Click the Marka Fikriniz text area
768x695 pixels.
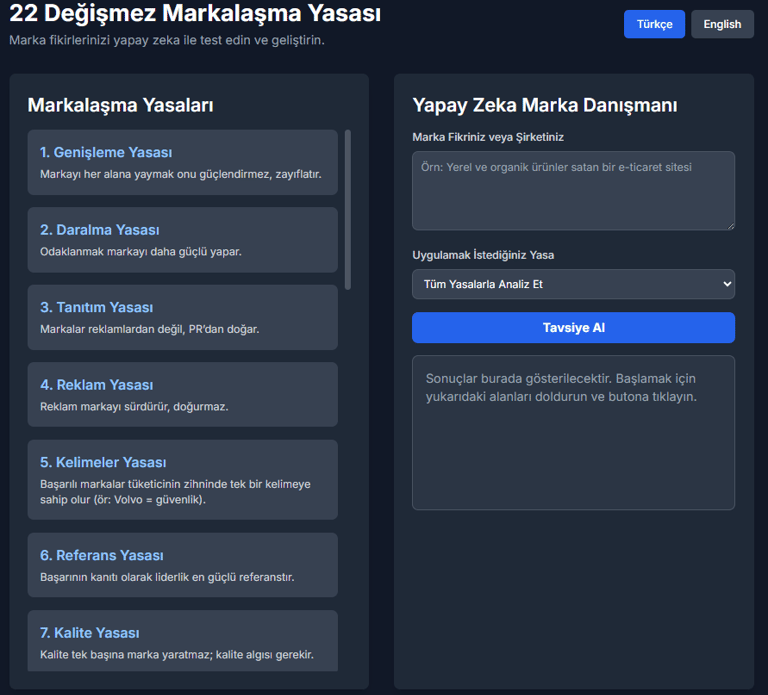pyautogui.click(x=573, y=191)
